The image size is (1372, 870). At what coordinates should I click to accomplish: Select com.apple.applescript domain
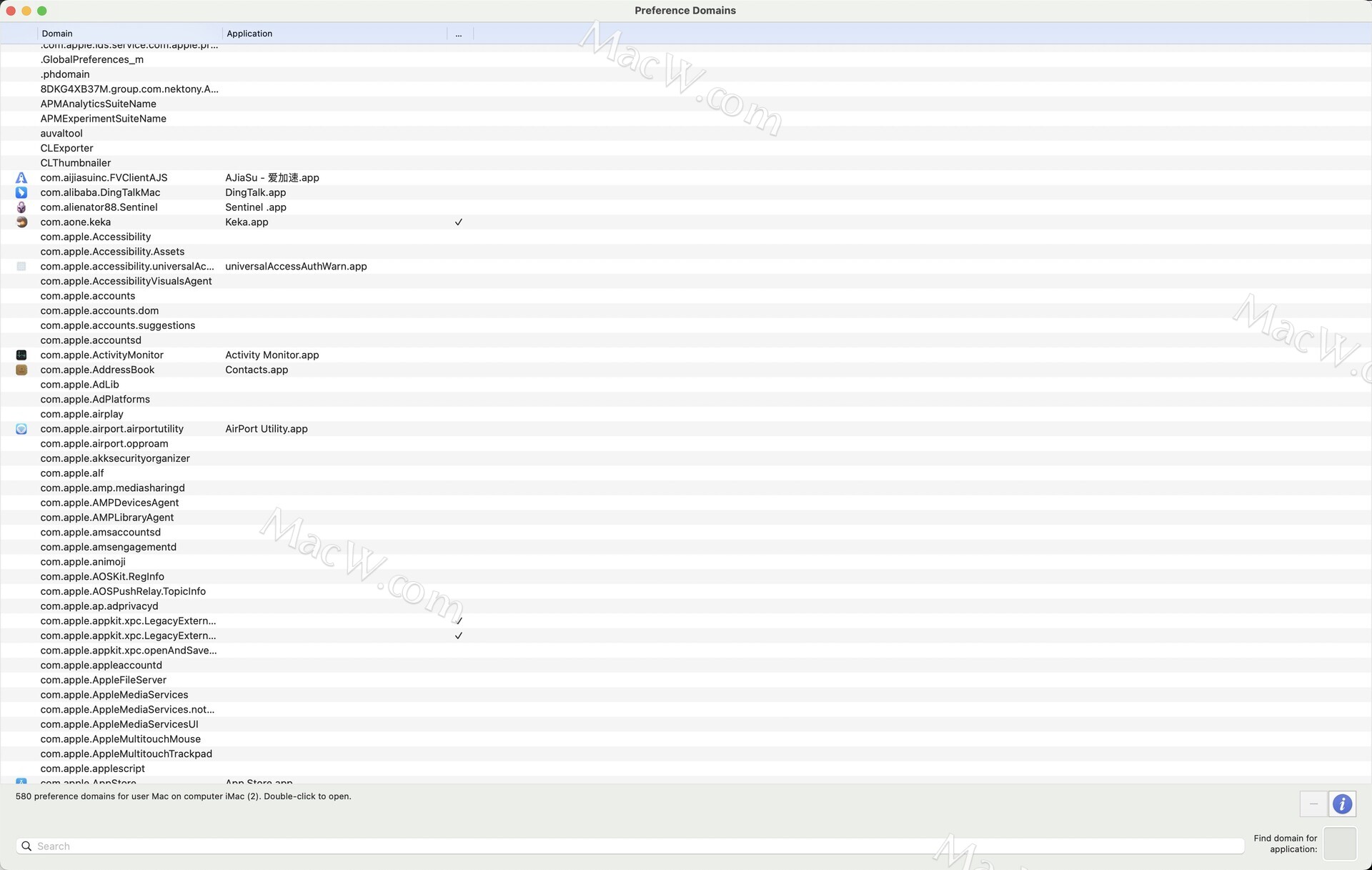tap(92, 768)
